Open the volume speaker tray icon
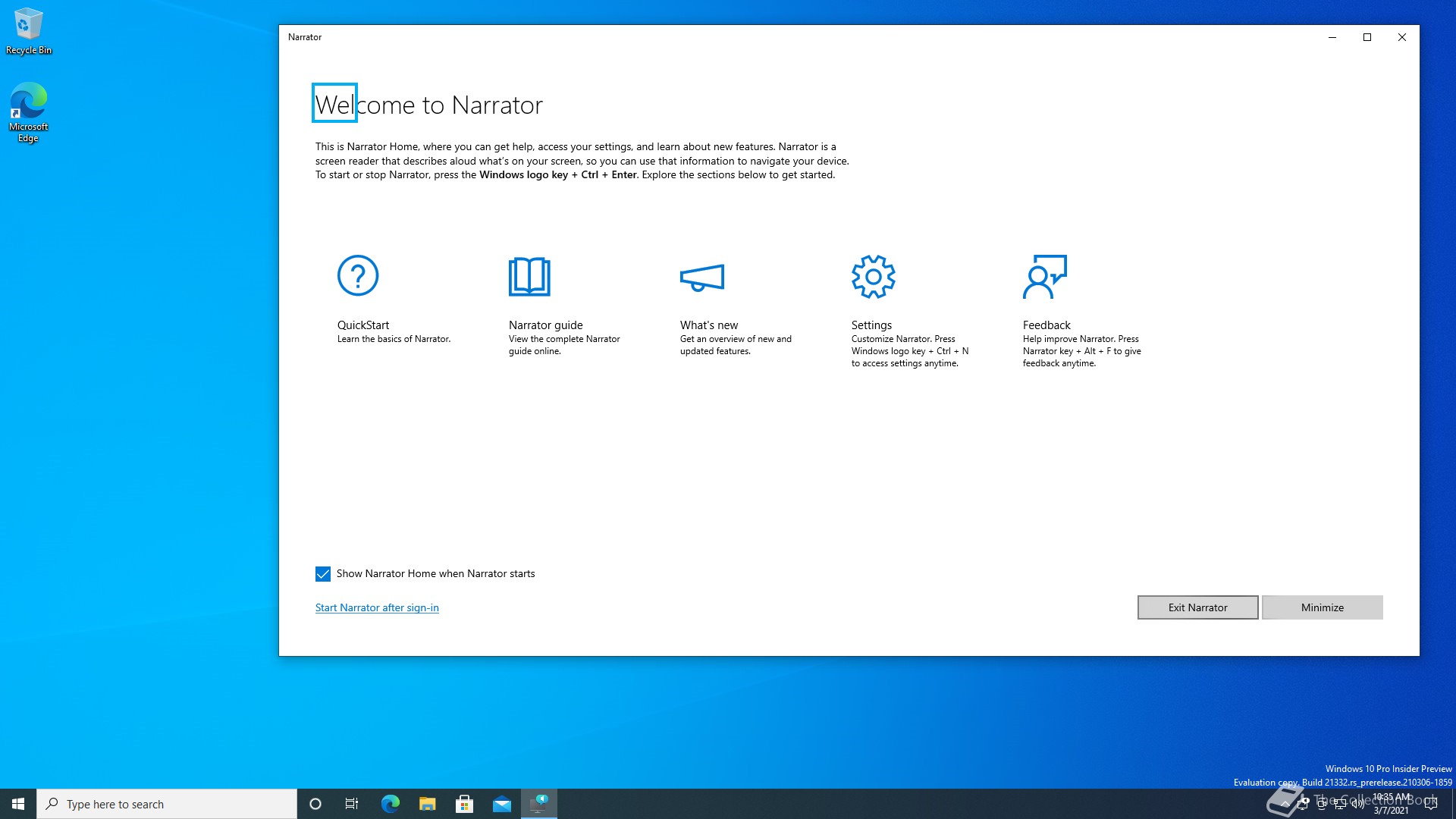 point(1358,804)
